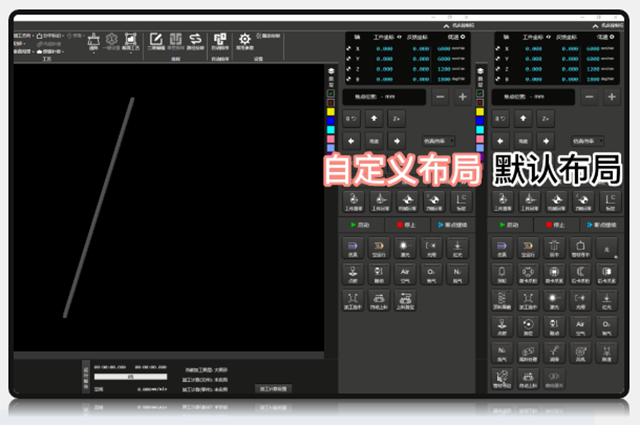640x425 pixels.
Task: Click the laser burst icon in left panel
Action: (405, 245)
